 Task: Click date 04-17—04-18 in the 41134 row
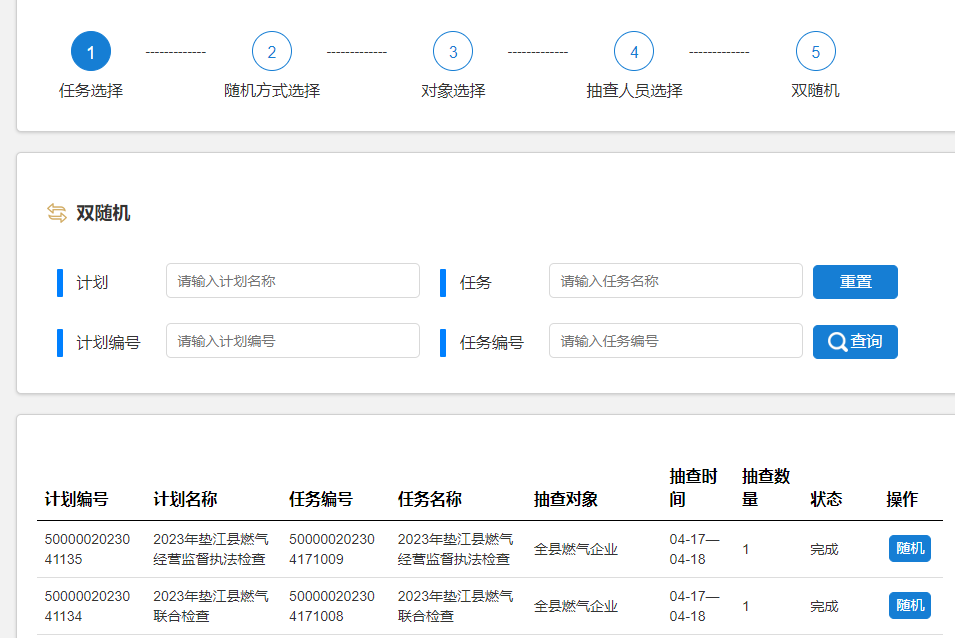click(694, 606)
